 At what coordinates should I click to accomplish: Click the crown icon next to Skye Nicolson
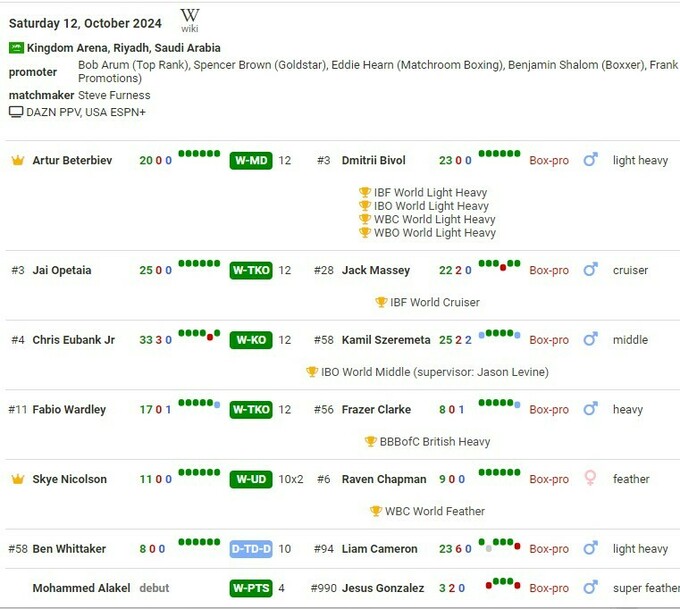click(x=17, y=479)
